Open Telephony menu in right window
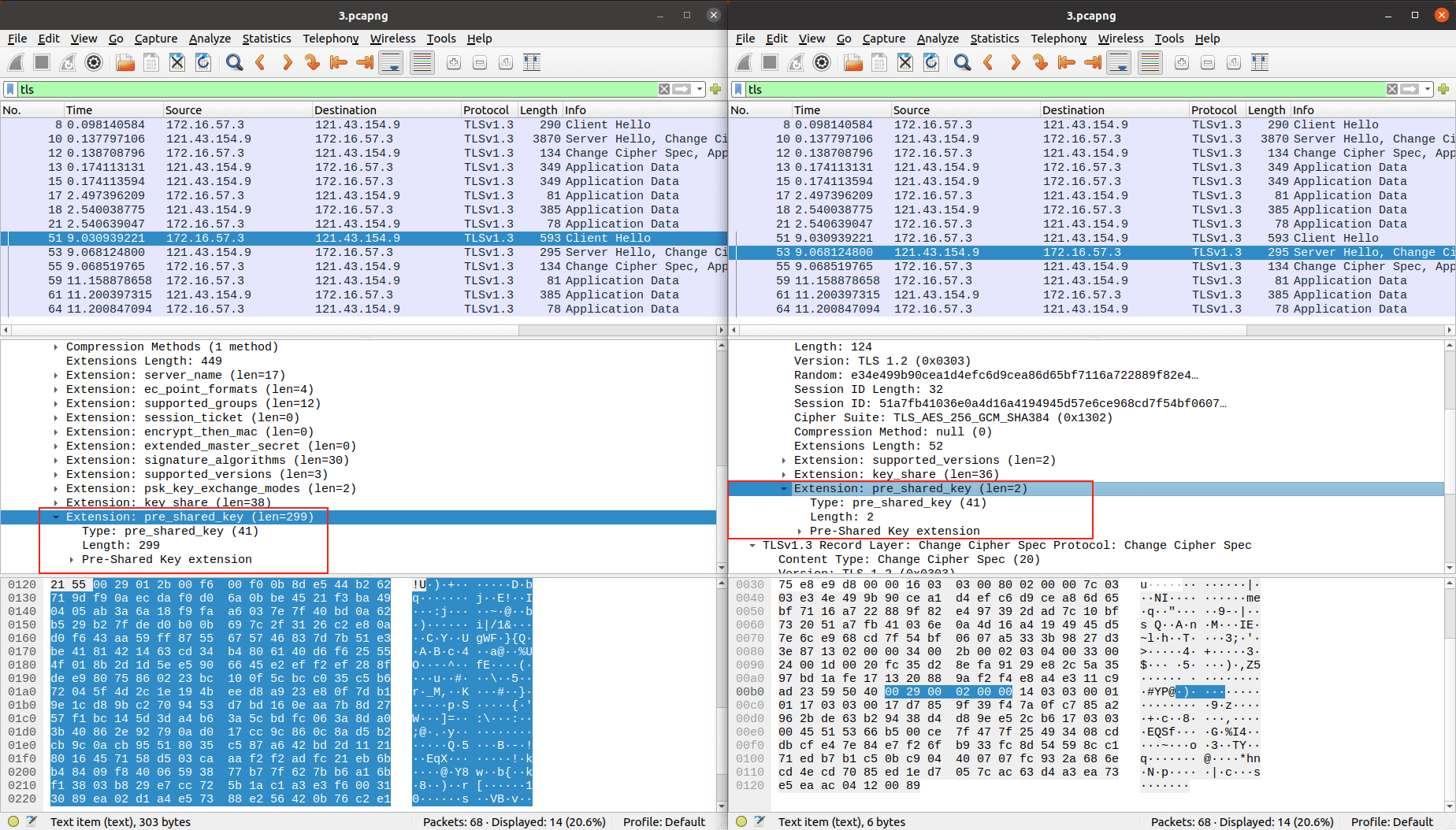1456x830 pixels. click(1058, 39)
